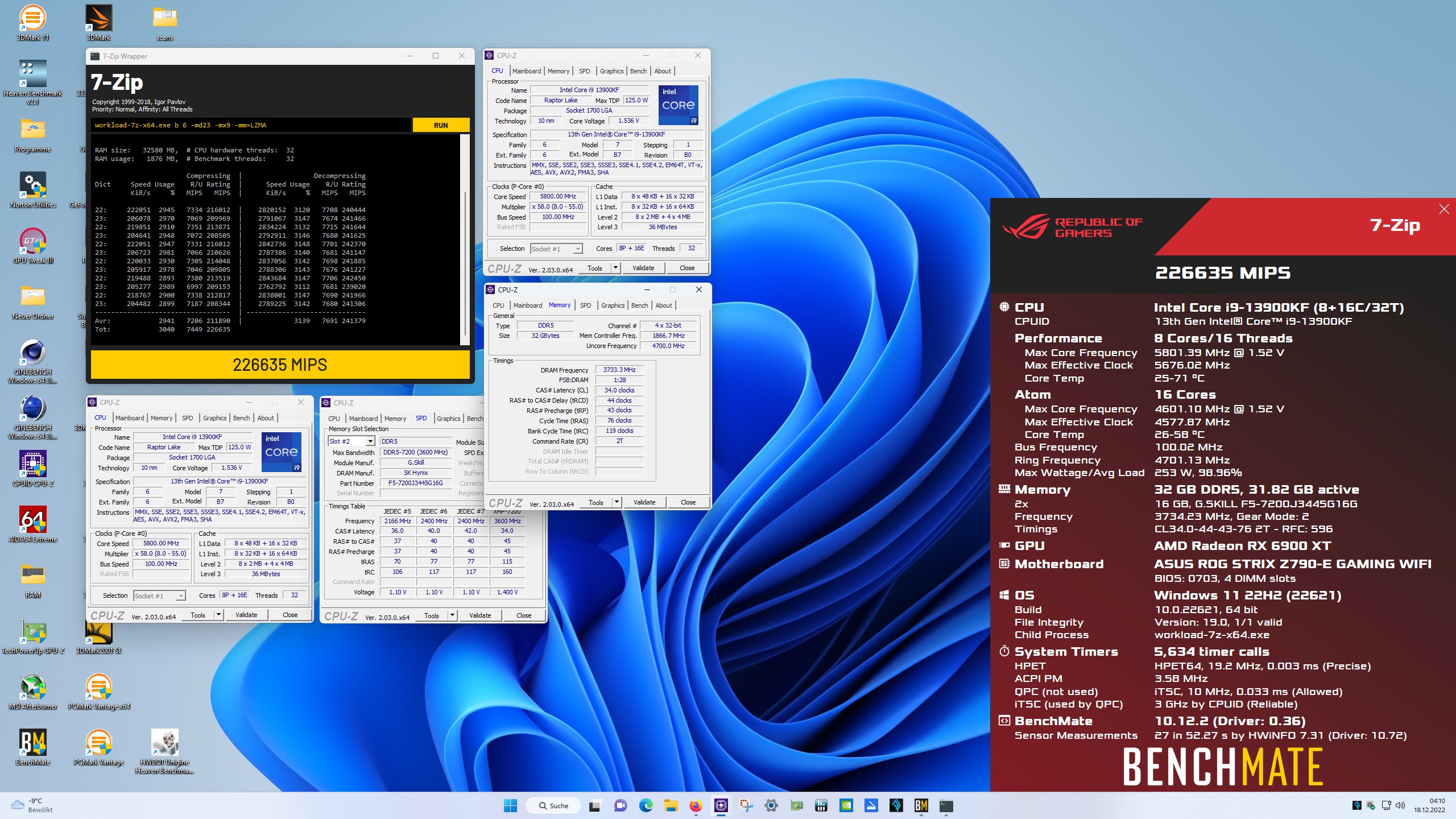Launch CPUID CPU-Z desktop shortcut
Screen dimensions: 1456x819
click(x=33, y=469)
